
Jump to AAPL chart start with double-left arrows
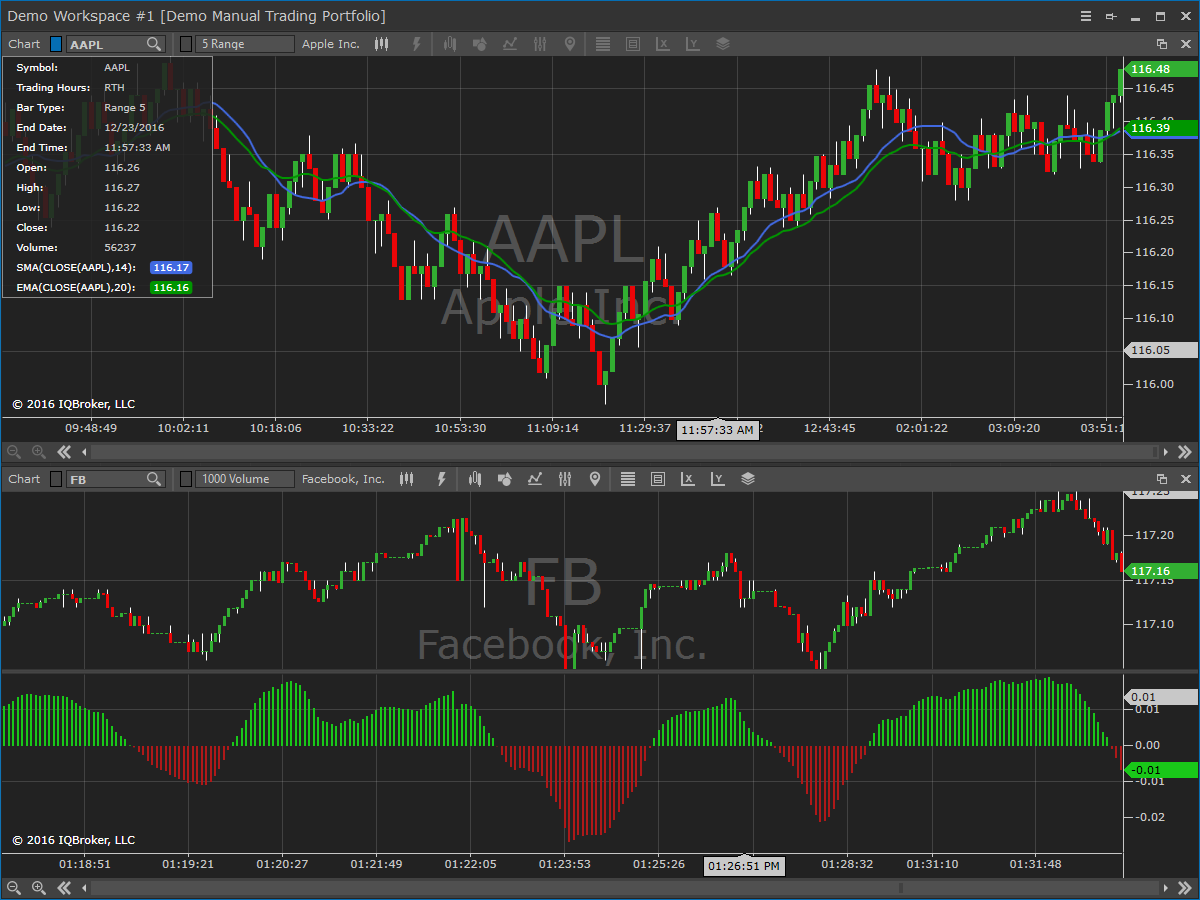tap(64, 452)
